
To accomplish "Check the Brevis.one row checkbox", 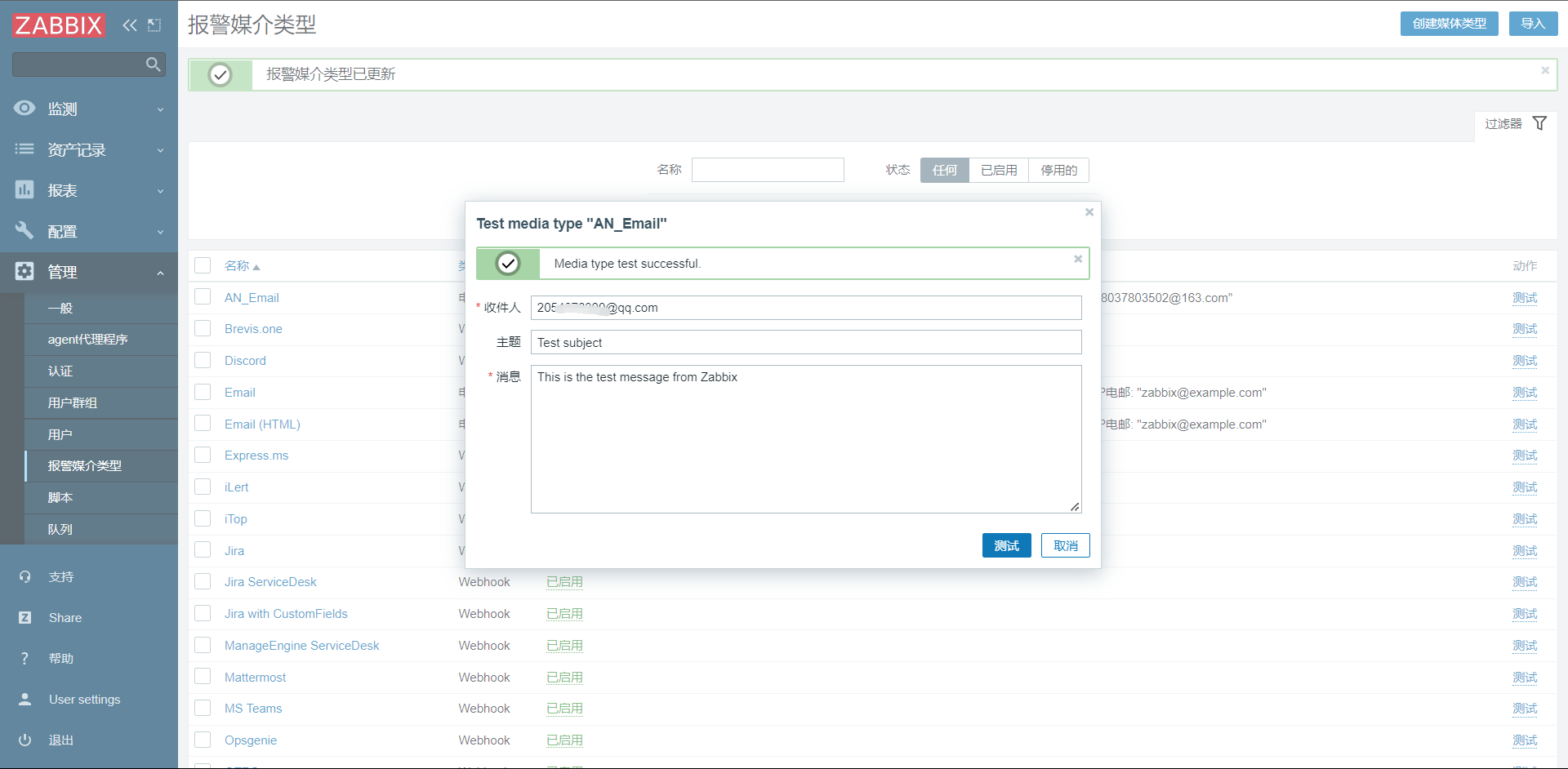I will coord(203,328).
